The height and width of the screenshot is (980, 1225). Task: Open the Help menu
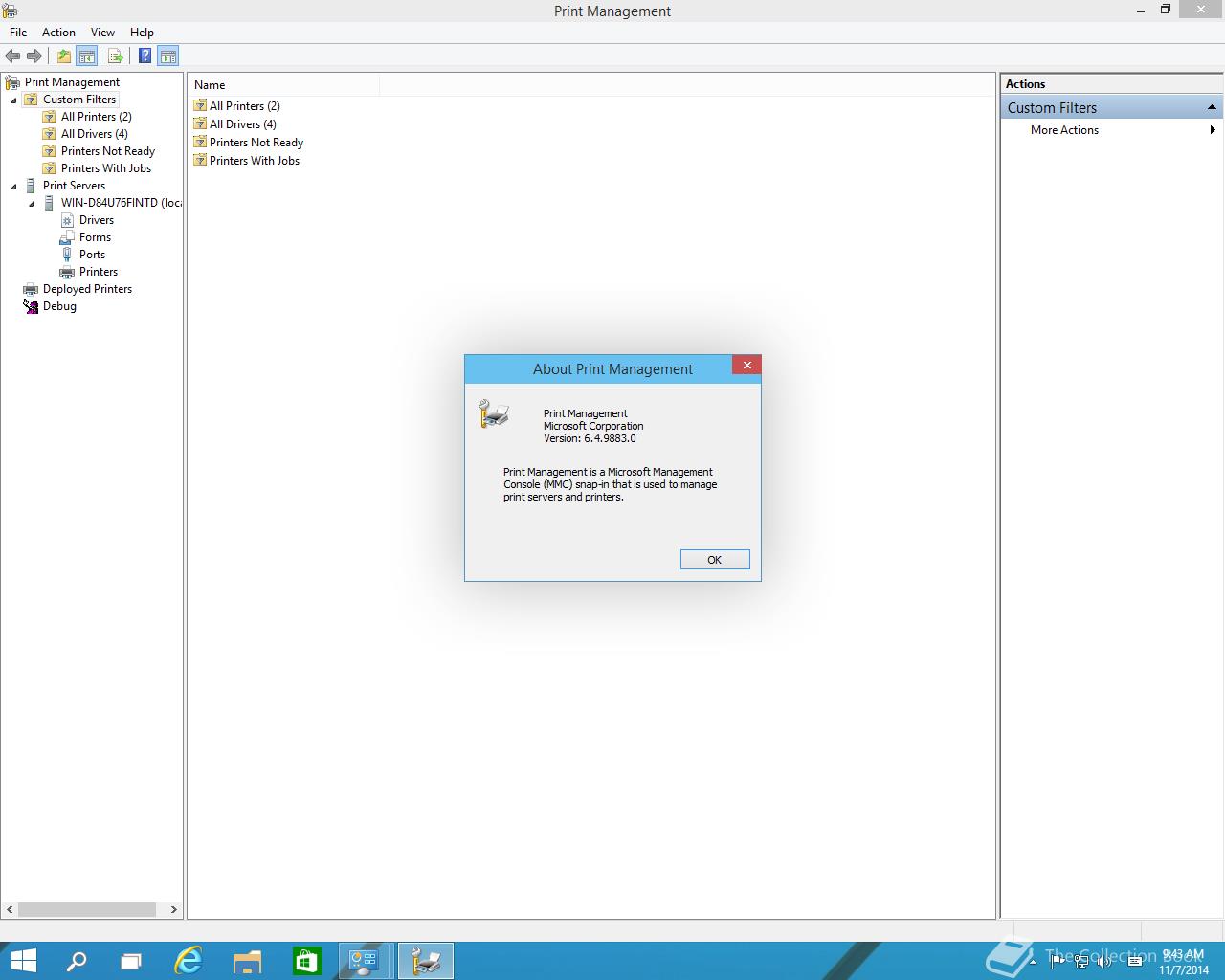point(142,32)
